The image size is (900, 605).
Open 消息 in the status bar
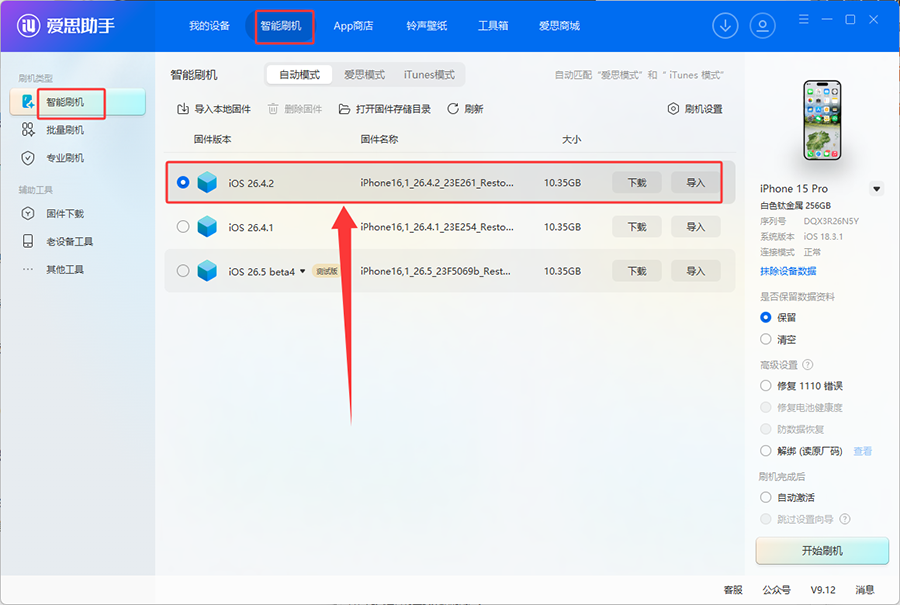click(864, 590)
